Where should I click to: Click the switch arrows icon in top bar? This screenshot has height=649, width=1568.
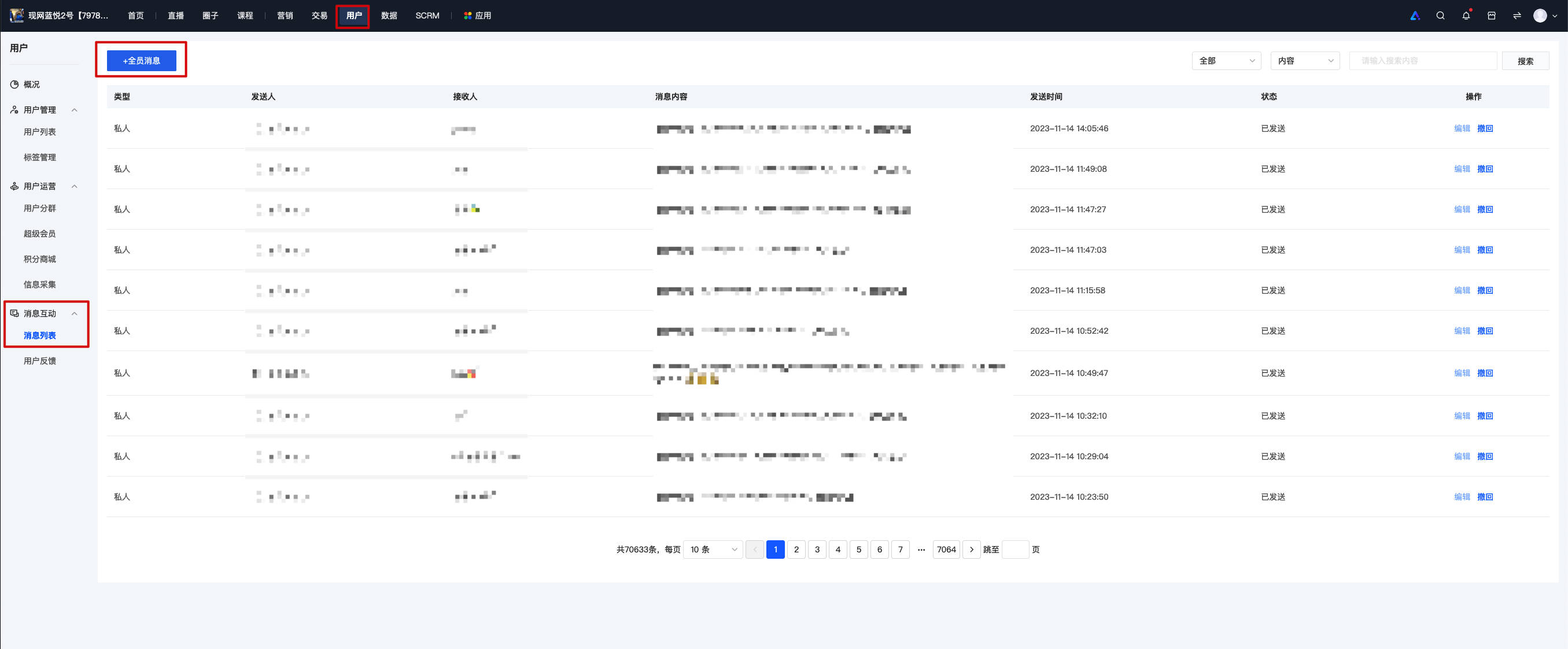(x=1517, y=16)
